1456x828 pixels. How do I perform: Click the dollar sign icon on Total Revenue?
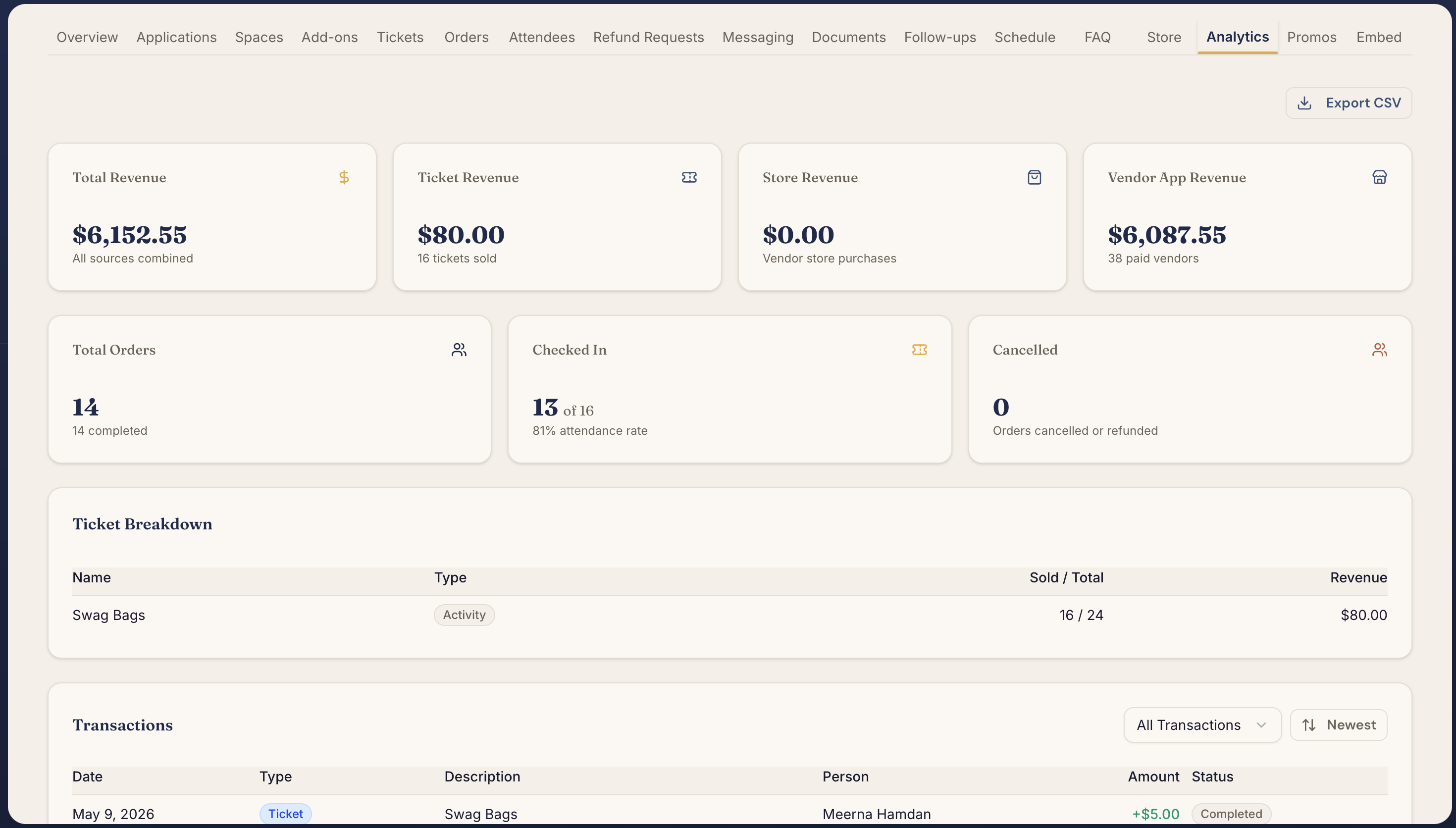coord(344,177)
